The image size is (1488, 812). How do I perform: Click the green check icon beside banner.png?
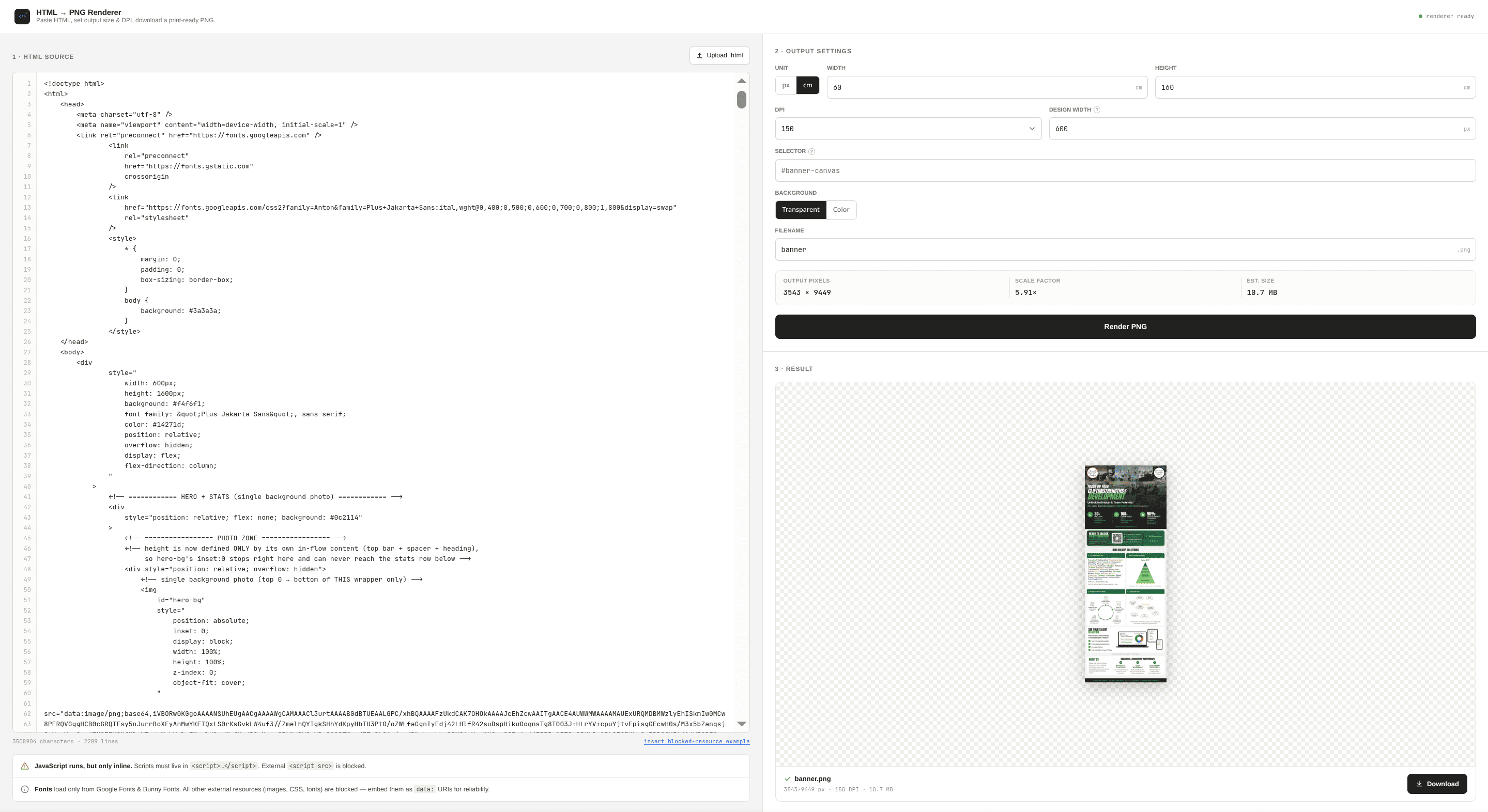tap(787, 779)
